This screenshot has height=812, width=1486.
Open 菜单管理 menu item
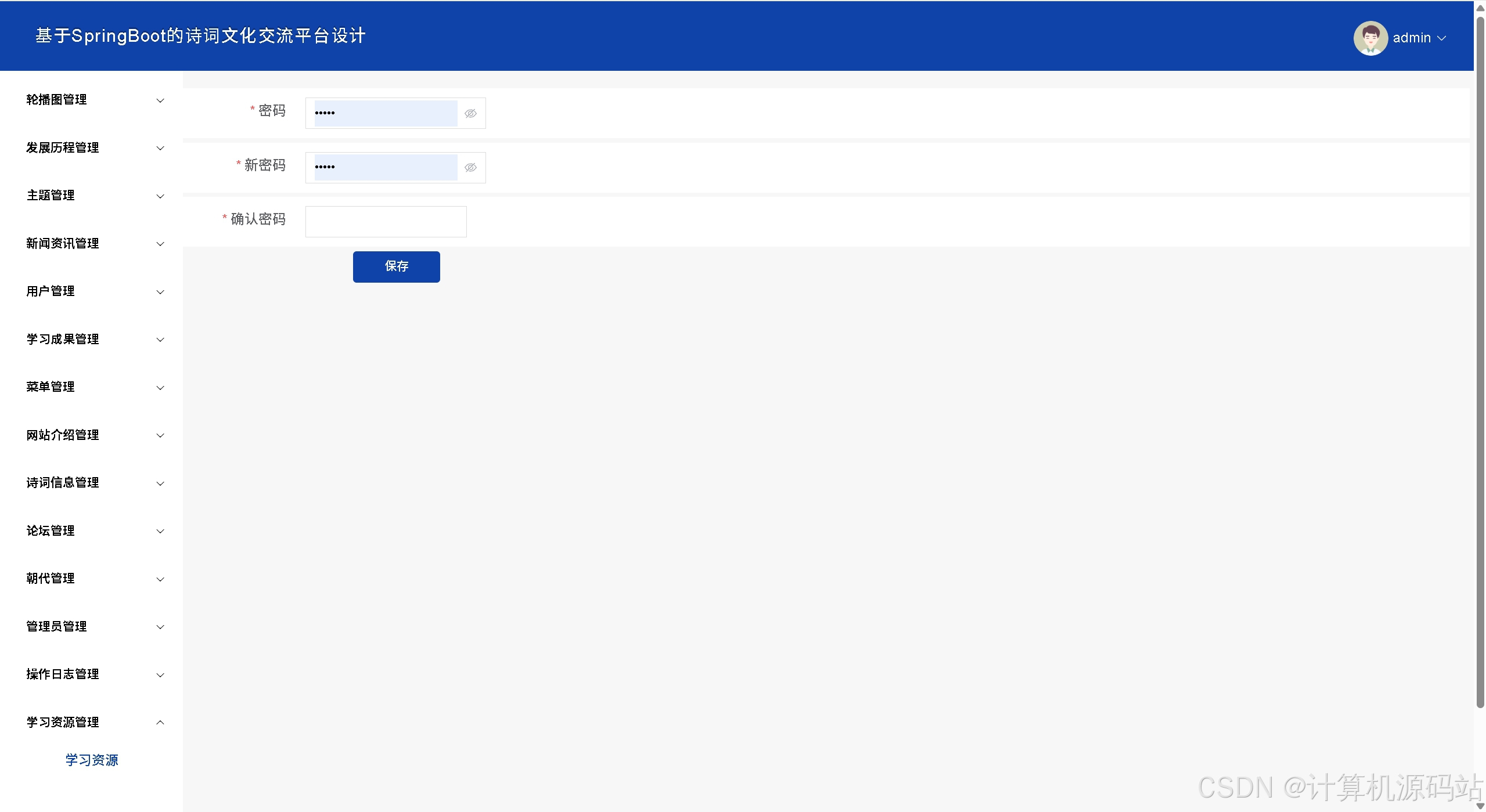click(51, 387)
